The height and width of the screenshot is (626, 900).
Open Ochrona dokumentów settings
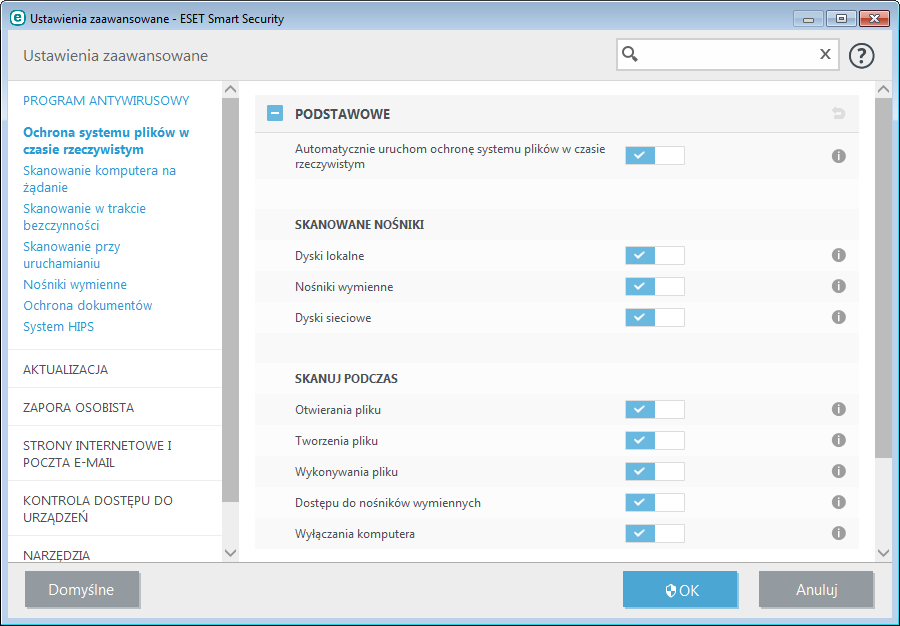point(87,305)
